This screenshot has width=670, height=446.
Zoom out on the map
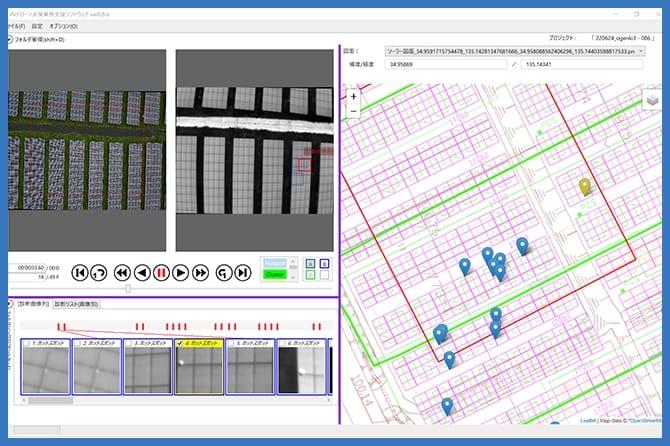click(354, 113)
